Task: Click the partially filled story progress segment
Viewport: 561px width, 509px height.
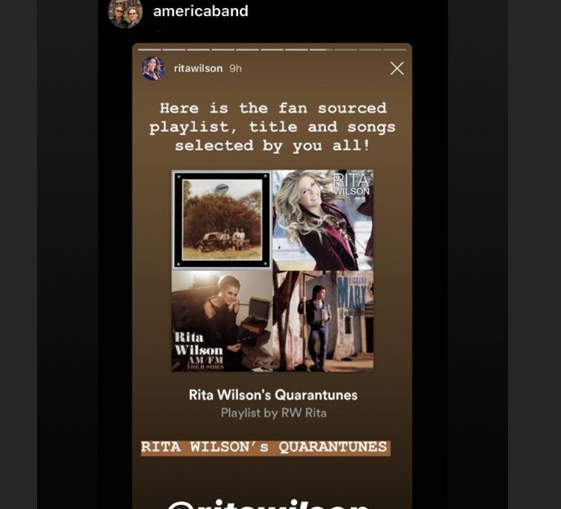Action: coord(321,50)
